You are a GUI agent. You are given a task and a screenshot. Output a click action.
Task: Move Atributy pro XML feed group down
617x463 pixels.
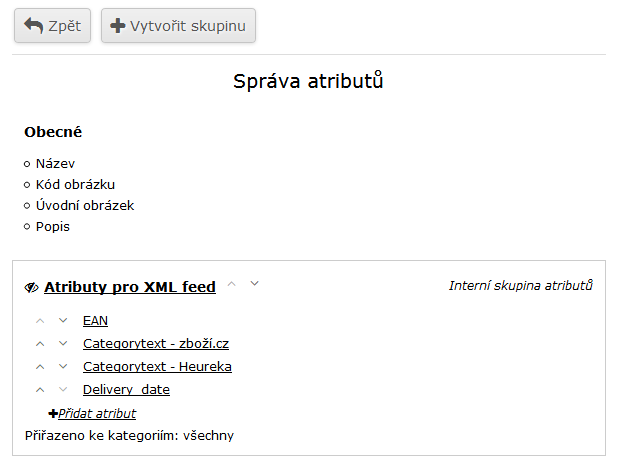[254, 284]
